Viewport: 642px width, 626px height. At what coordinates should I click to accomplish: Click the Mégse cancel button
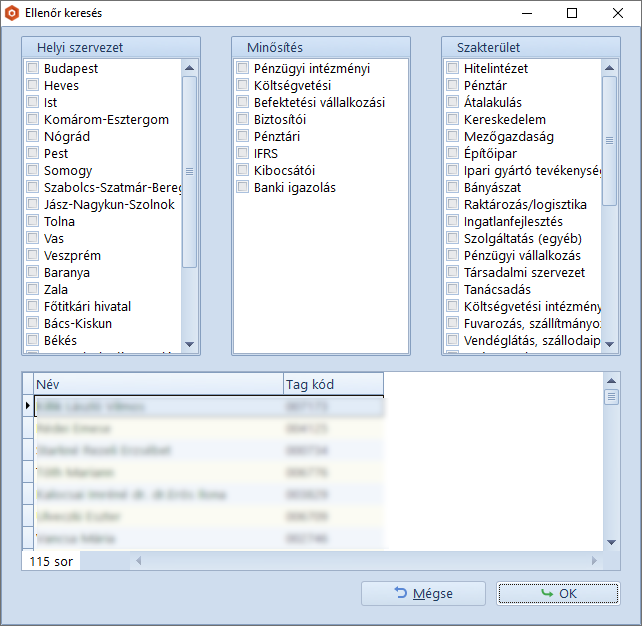(x=423, y=593)
